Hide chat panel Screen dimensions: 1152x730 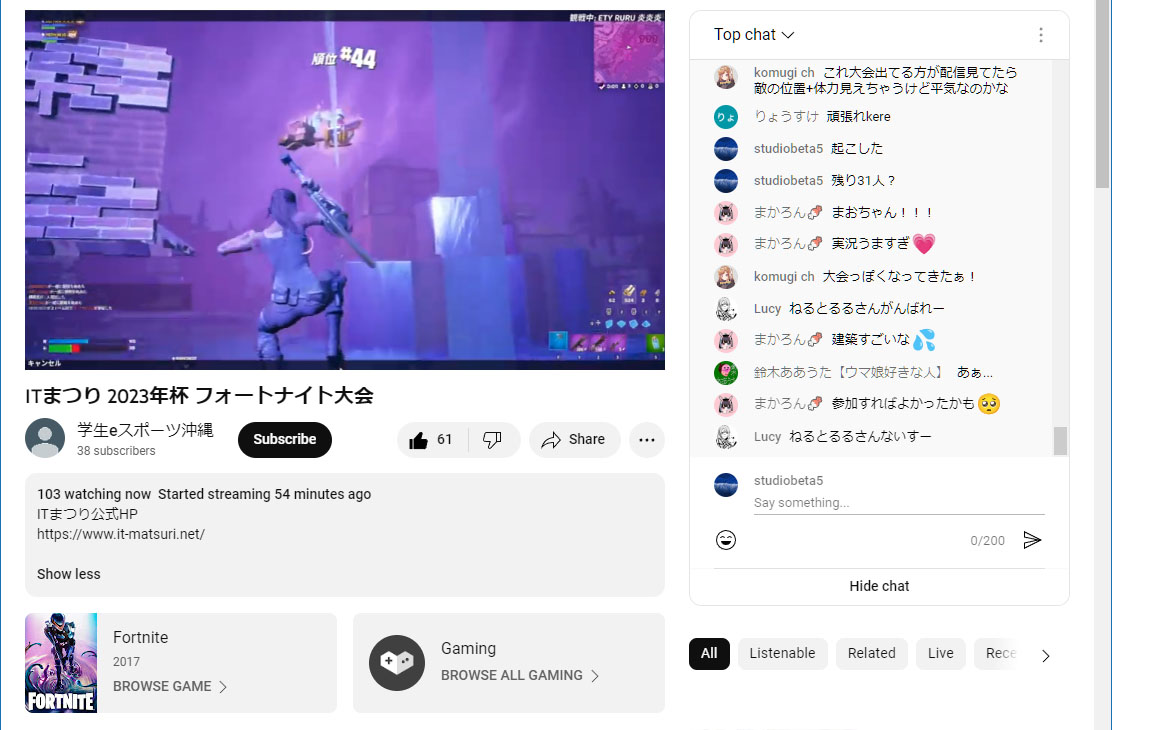pyautogui.click(x=879, y=586)
